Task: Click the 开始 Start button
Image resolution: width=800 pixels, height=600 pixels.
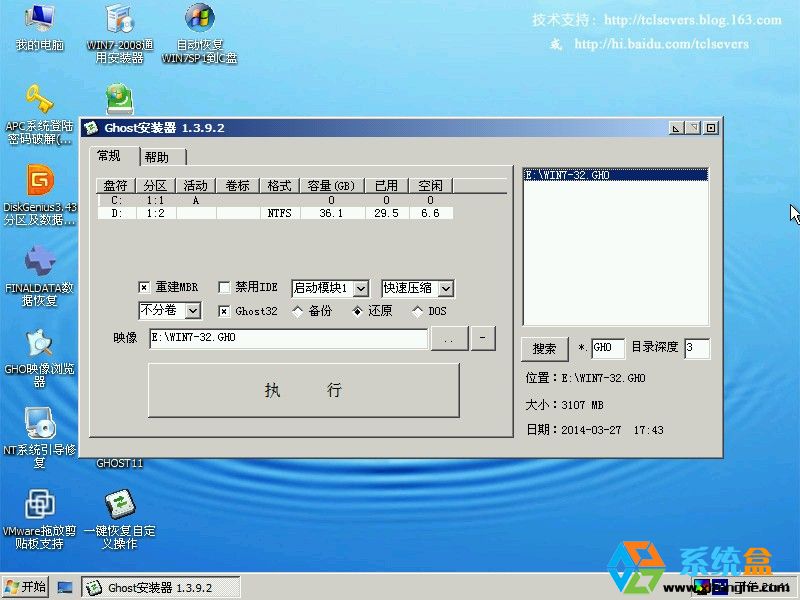Action: click(26, 587)
